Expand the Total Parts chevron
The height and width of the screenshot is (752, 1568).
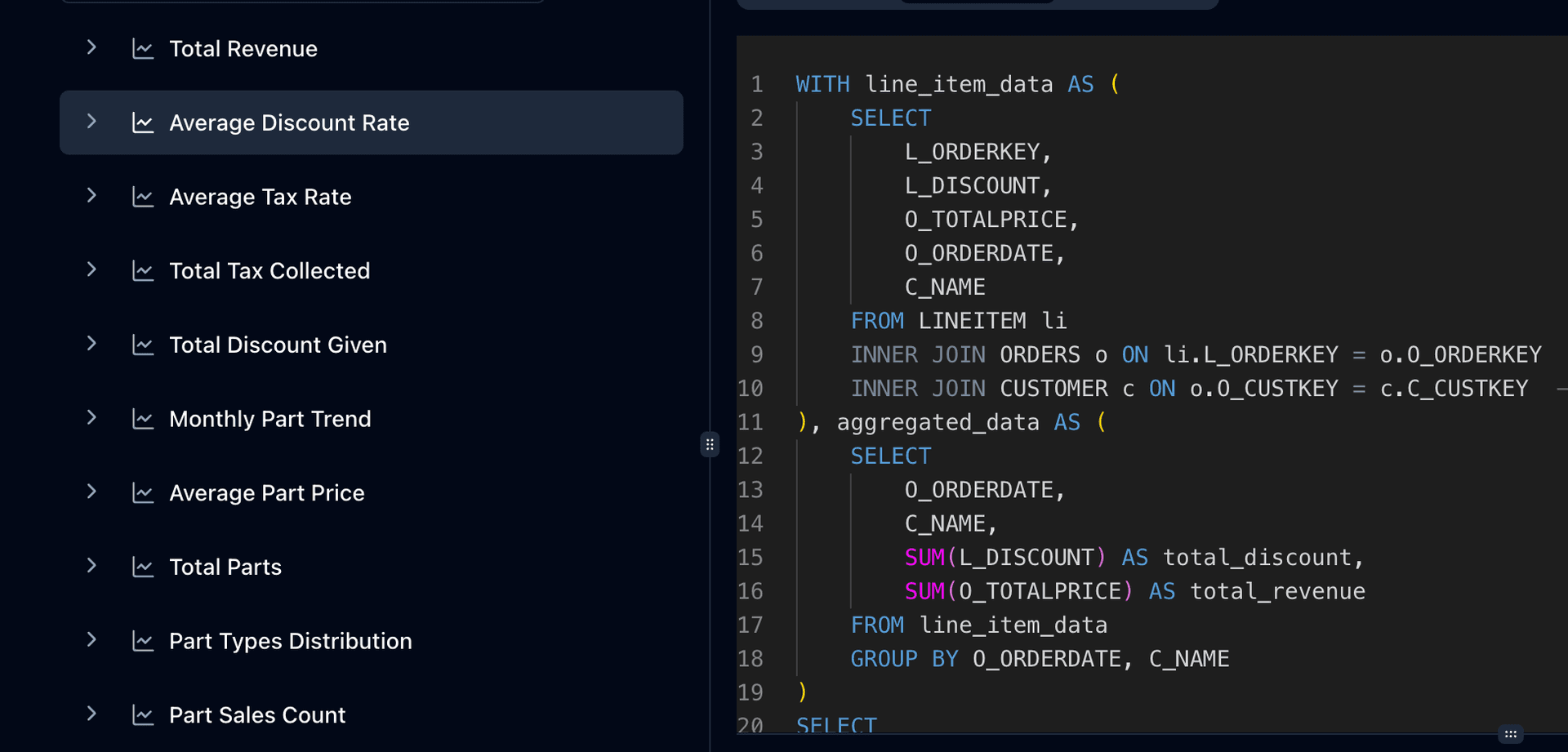[91, 566]
